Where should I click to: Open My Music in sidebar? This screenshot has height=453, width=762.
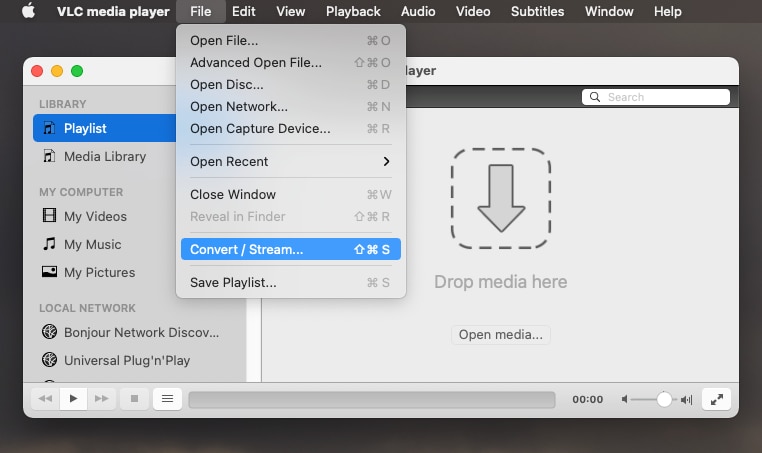point(92,244)
